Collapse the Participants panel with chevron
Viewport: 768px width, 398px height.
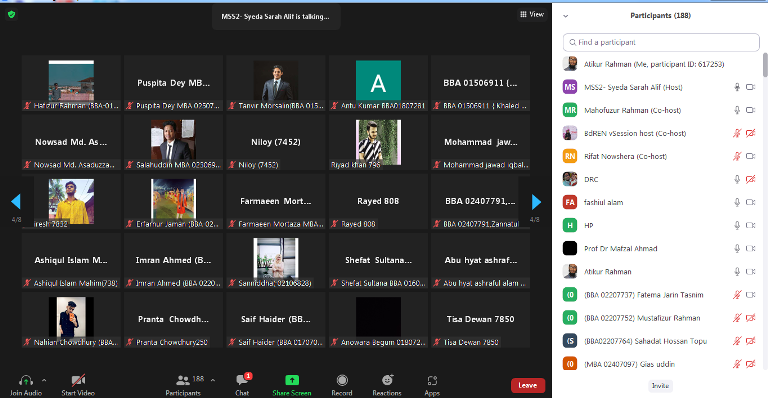(x=566, y=16)
